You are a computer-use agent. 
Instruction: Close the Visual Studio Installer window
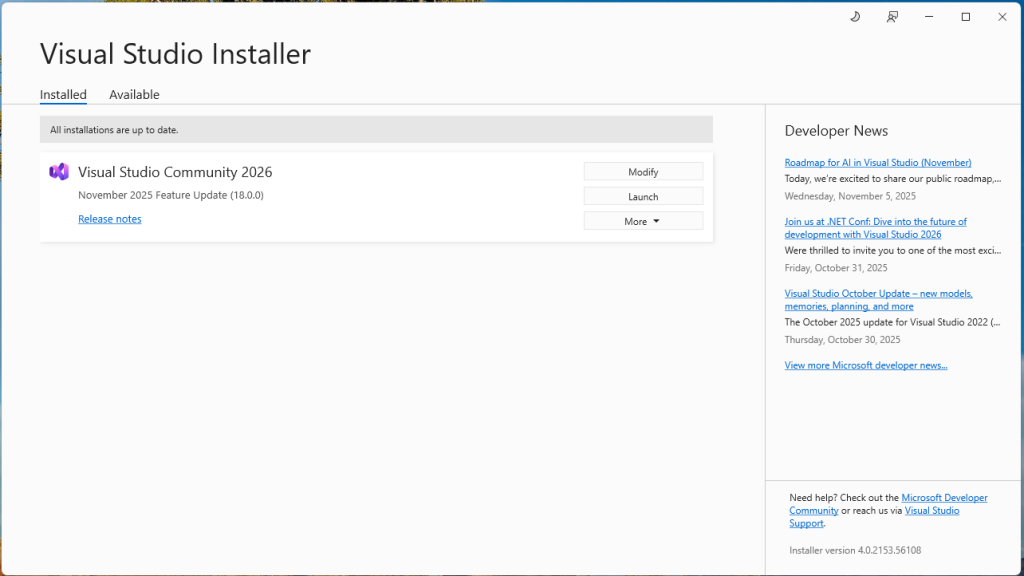(1002, 17)
